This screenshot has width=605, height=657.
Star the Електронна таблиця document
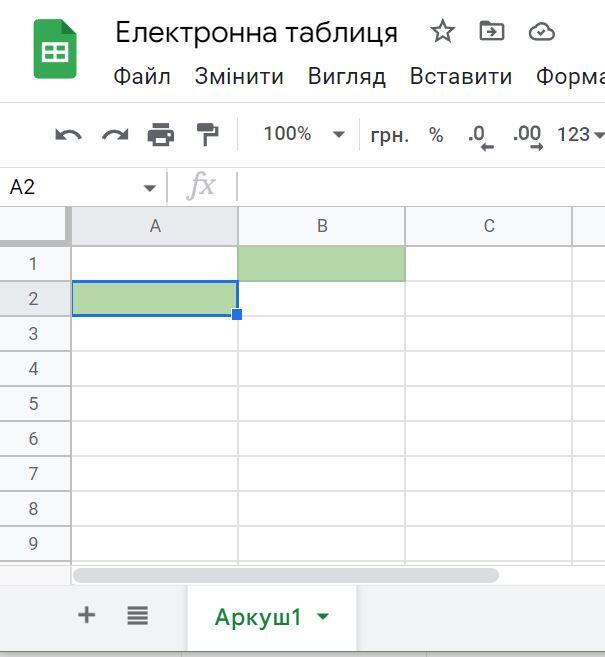pos(442,31)
